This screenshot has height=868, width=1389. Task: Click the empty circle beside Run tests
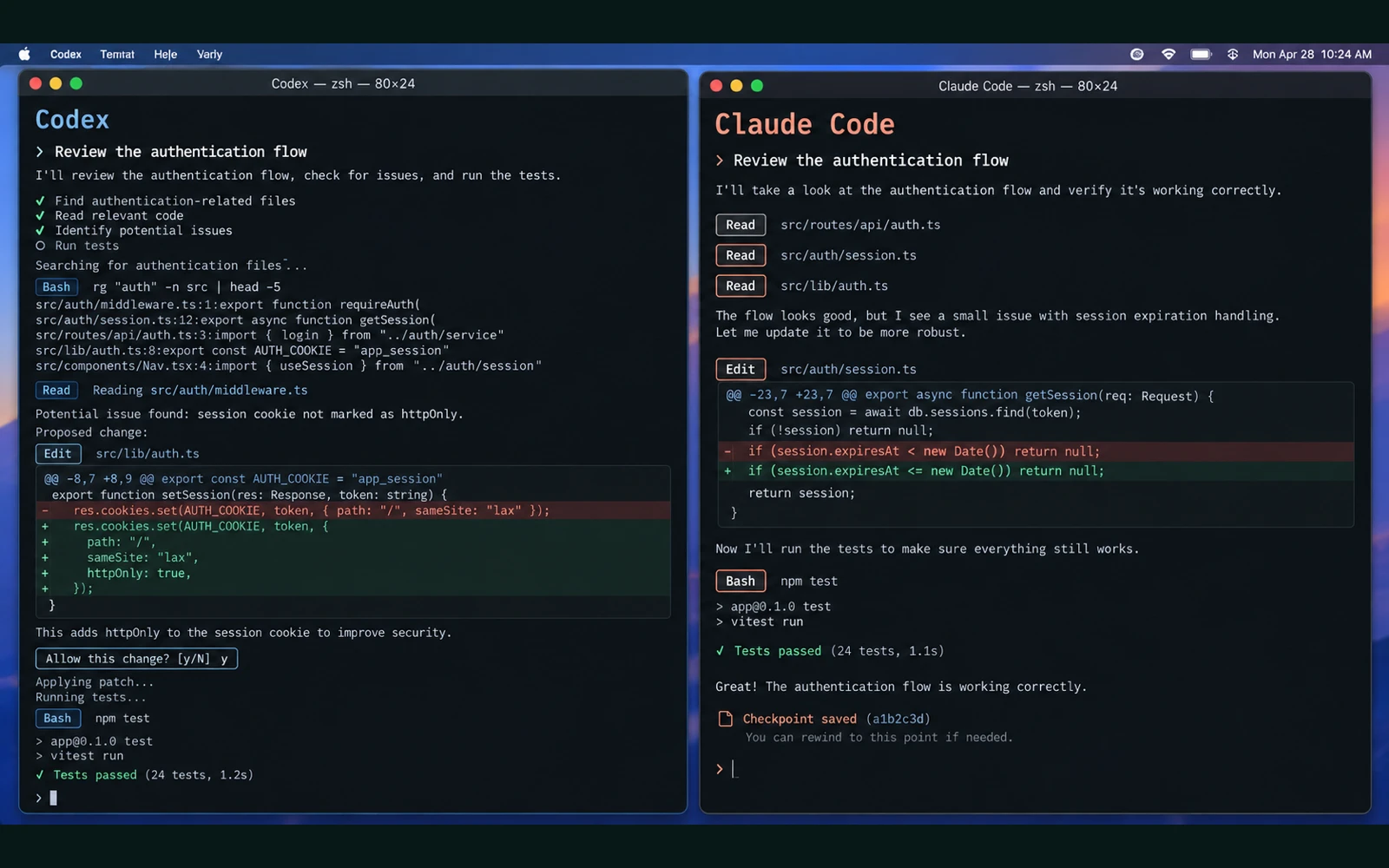point(40,246)
